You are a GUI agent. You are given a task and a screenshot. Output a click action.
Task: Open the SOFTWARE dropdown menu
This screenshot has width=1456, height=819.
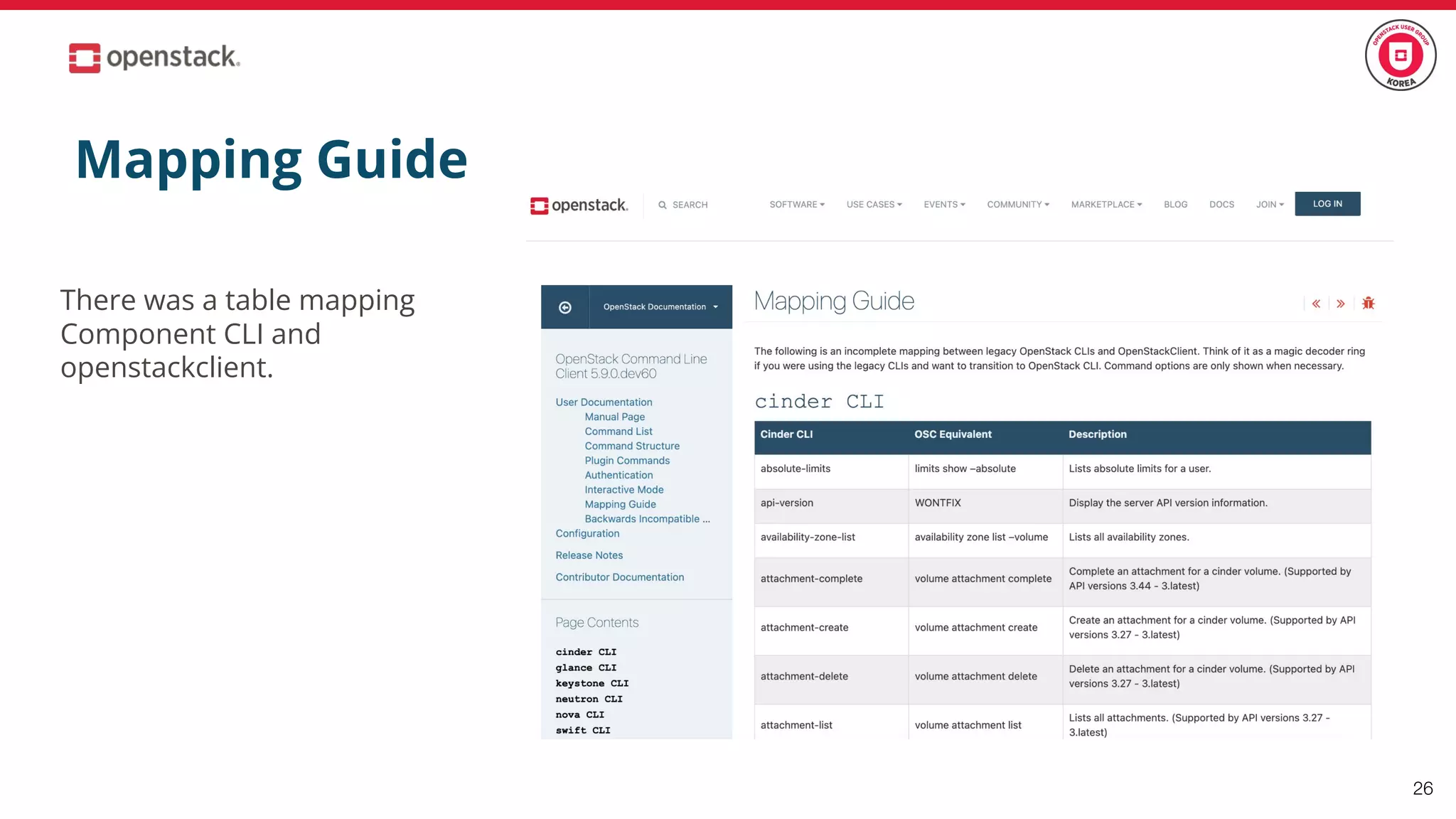tap(797, 205)
